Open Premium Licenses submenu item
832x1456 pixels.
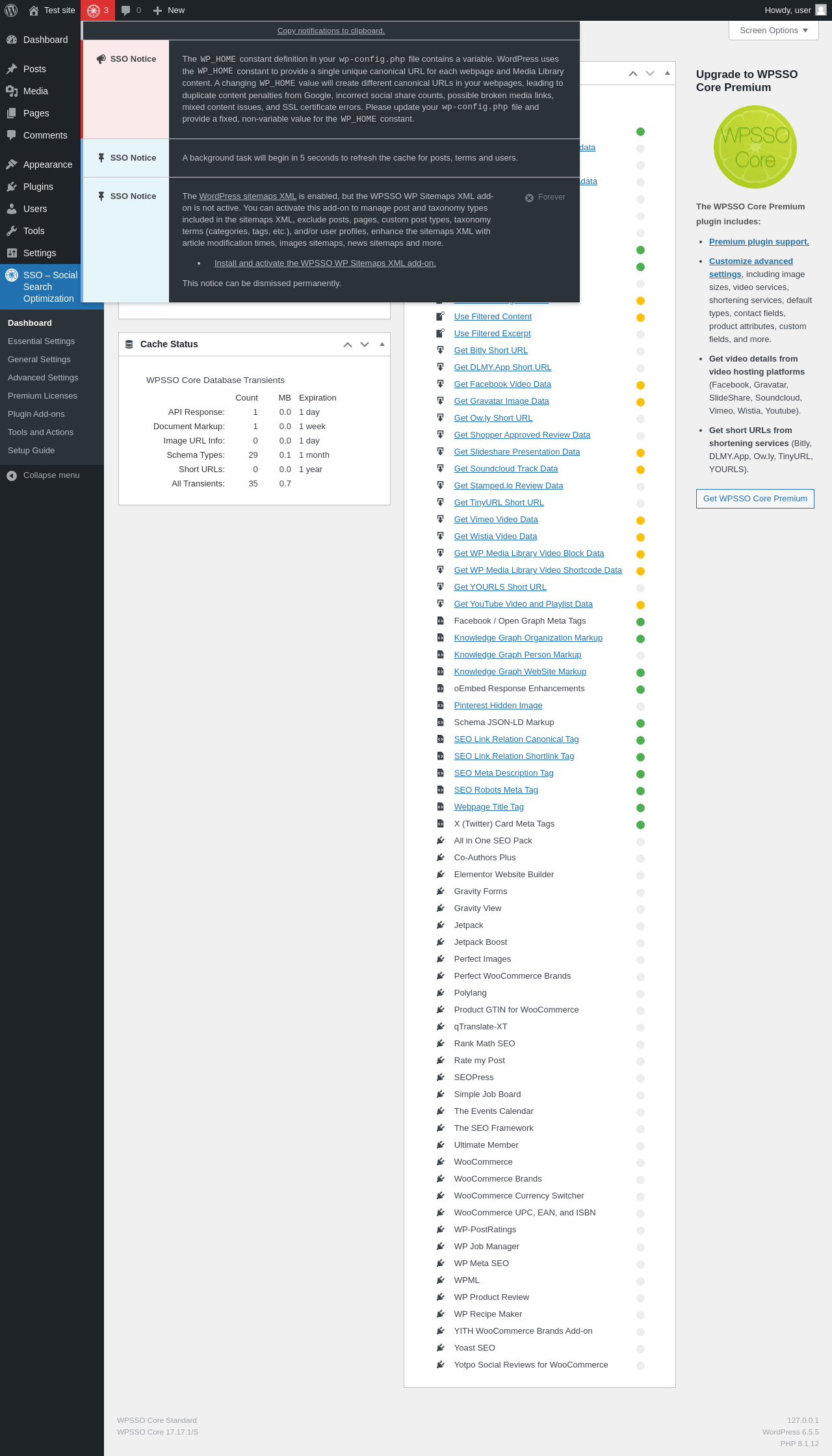[x=42, y=396]
